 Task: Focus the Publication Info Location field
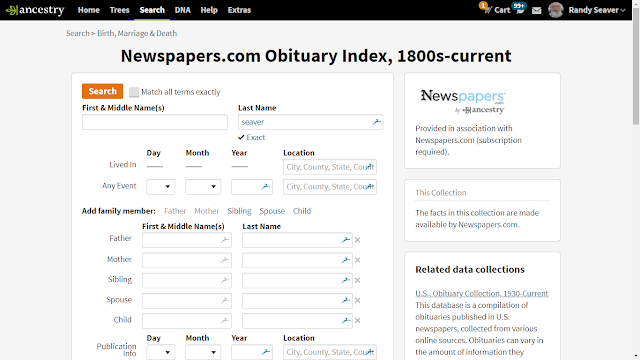[x=330, y=352]
